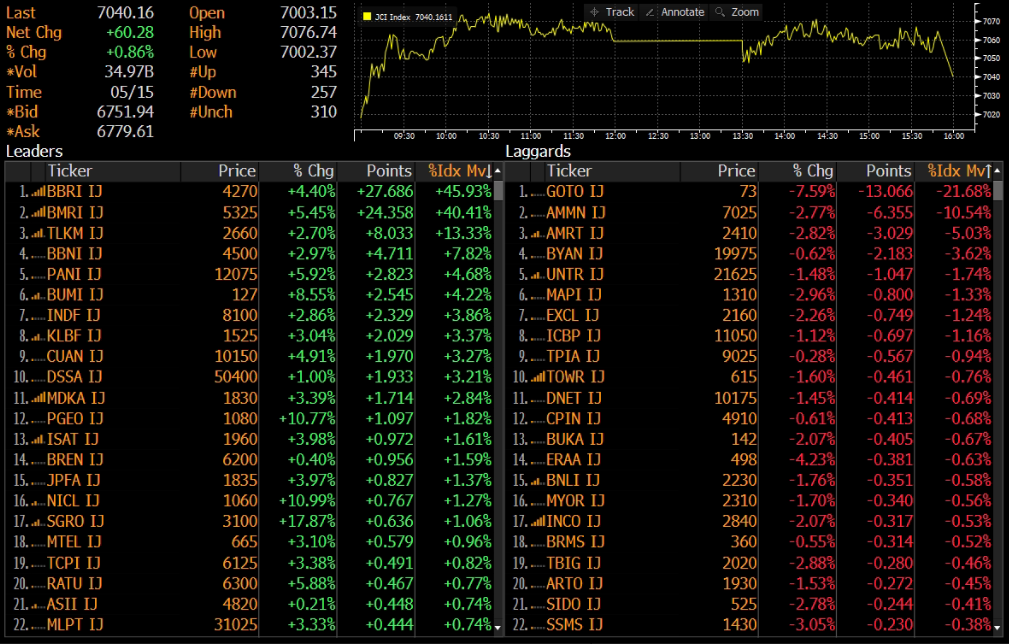This screenshot has width=1009, height=644.
Task: Click the Leaders list scroll-up arrow
Action: [x=498, y=171]
